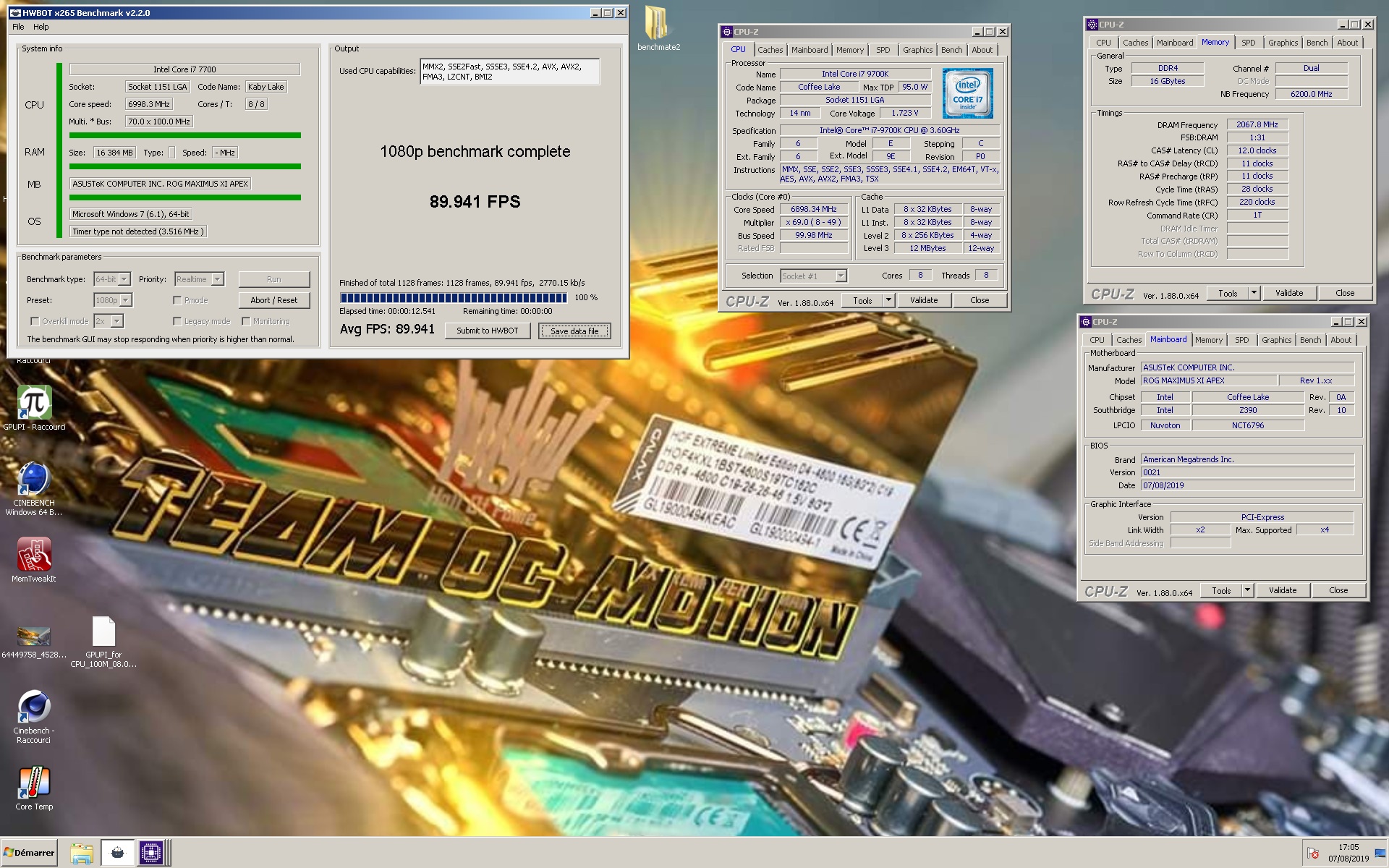The height and width of the screenshot is (868, 1389).
Task: Click the HWBOT x265 title bar icon
Action: [x=14, y=13]
